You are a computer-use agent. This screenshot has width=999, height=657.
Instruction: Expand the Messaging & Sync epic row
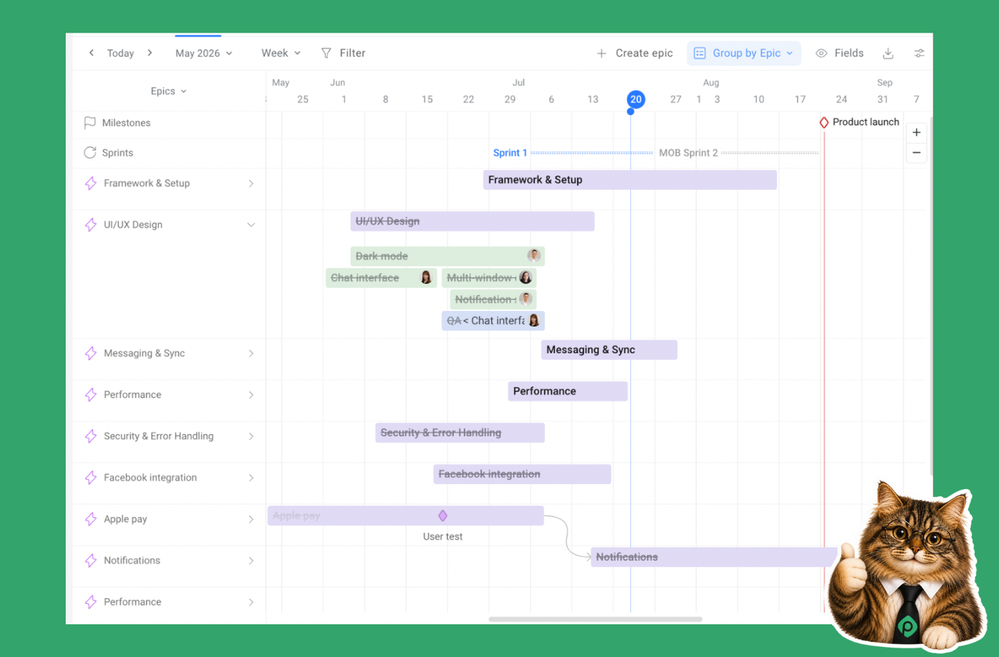coord(251,354)
